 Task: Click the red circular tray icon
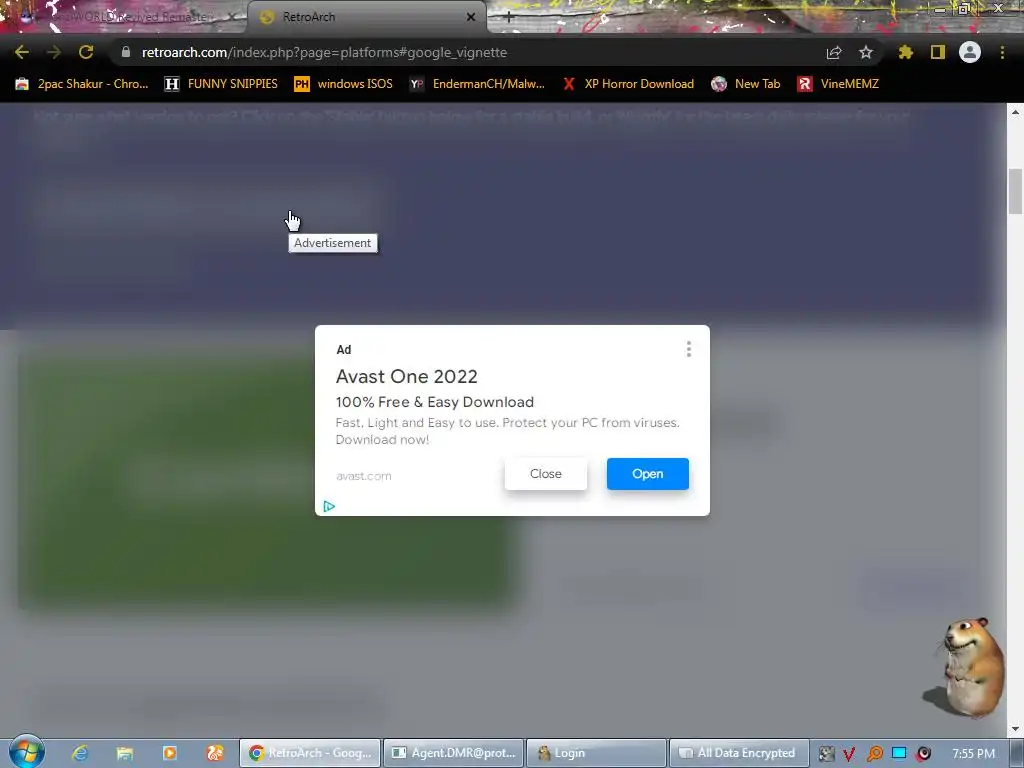click(x=923, y=754)
